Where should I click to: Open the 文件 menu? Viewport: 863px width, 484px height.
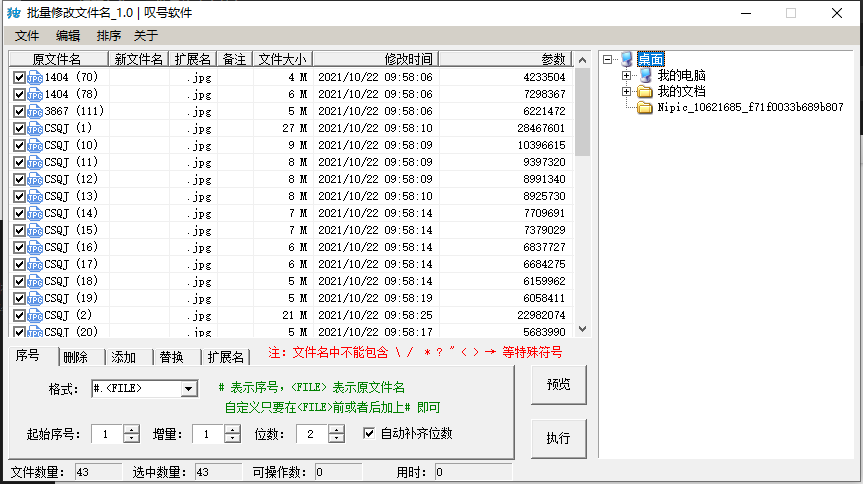[27, 36]
